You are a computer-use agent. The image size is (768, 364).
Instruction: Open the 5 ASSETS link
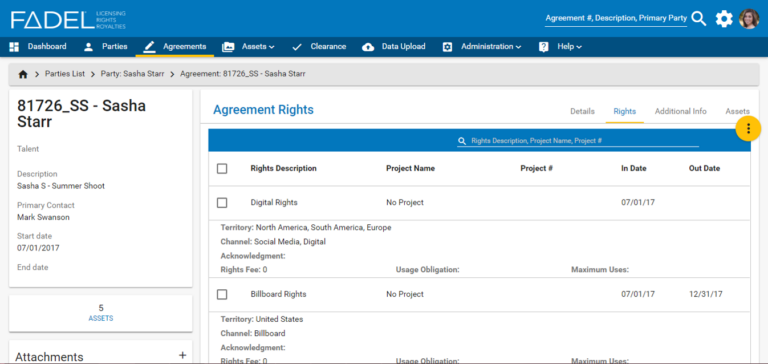click(101, 313)
